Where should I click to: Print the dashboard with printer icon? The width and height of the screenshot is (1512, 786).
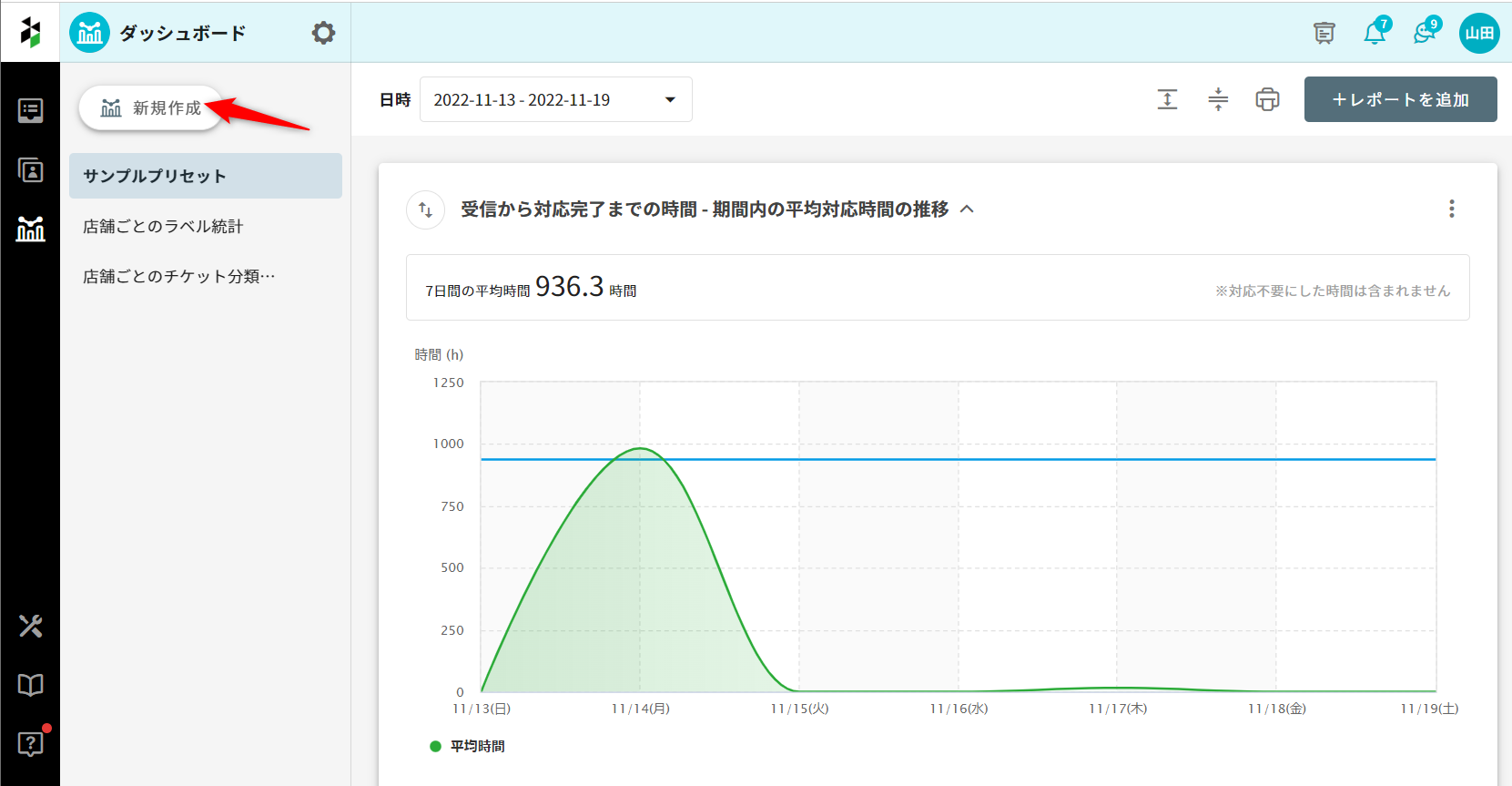[x=1267, y=99]
